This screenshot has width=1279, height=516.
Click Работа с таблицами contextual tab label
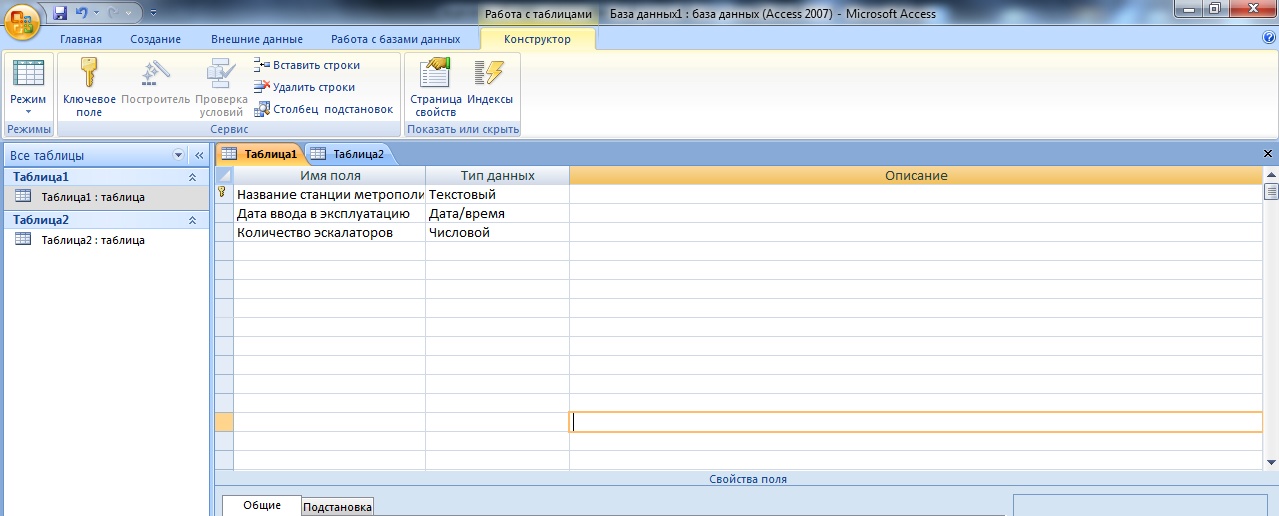(538, 14)
